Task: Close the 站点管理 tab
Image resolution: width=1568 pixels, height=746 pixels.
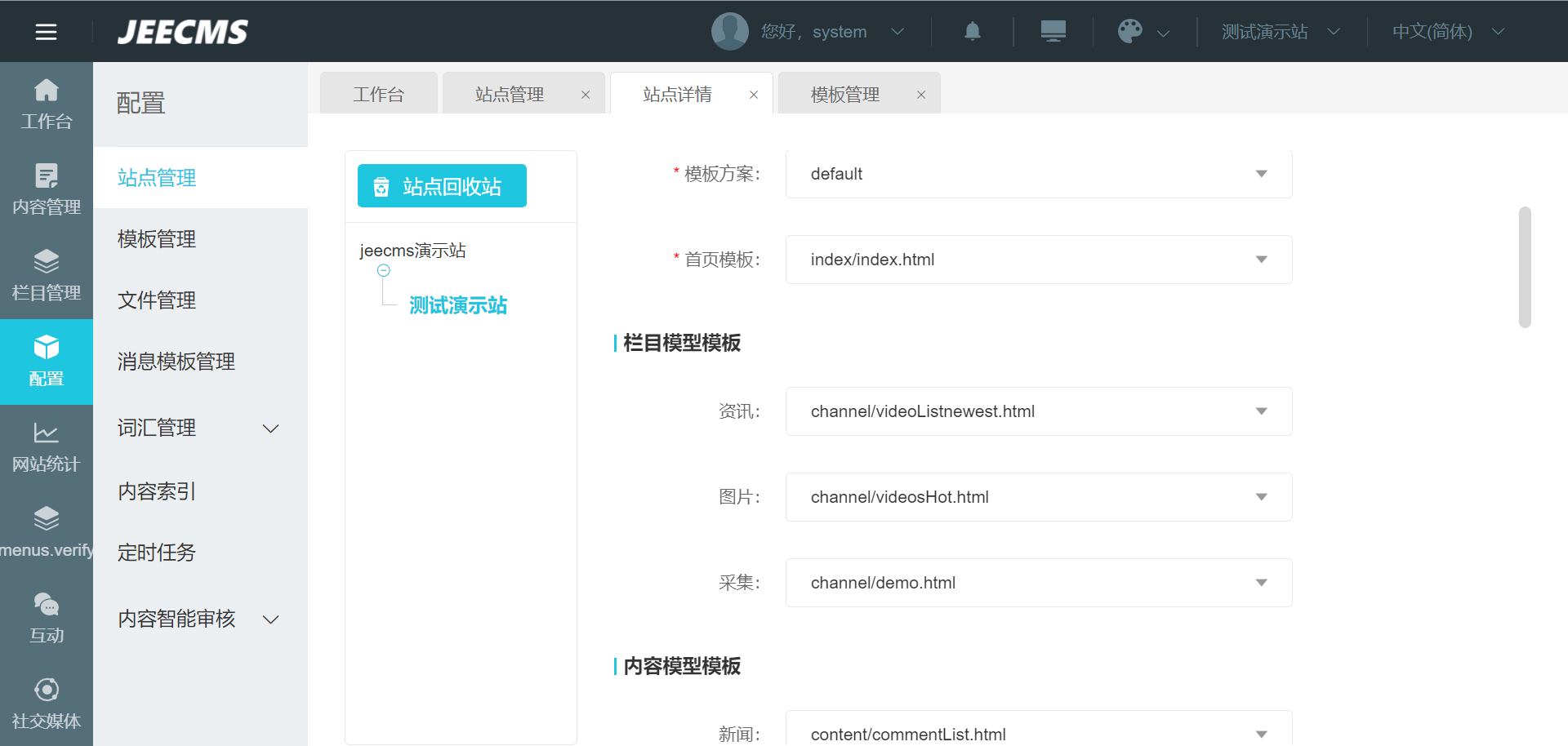Action: [586, 95]
